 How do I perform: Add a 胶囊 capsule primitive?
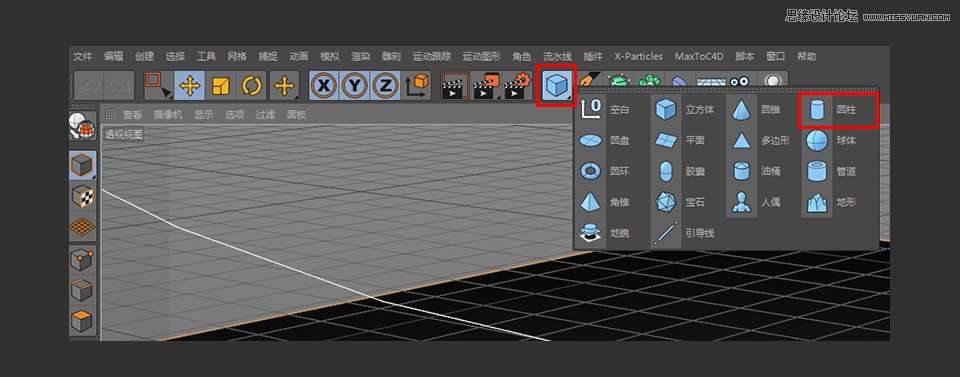[x=680, y=172]
